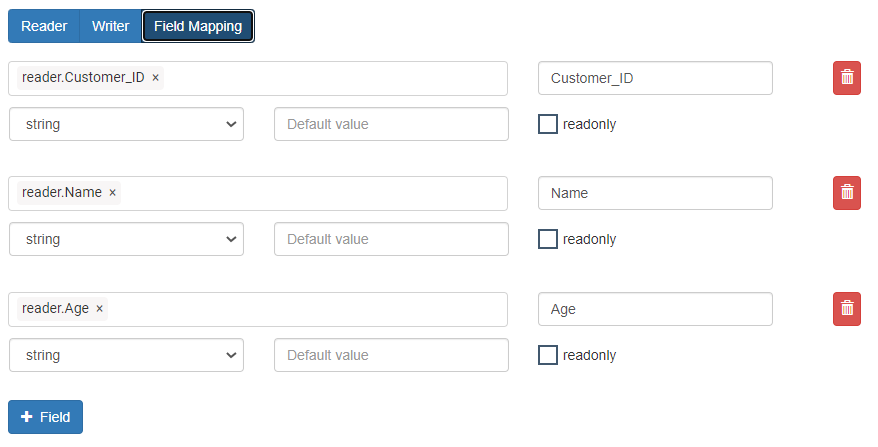Viewport: 878px width, 447px height.
Task: Delete the Age field mapping row
Action: pyautogui.click(x=846, y=309)
